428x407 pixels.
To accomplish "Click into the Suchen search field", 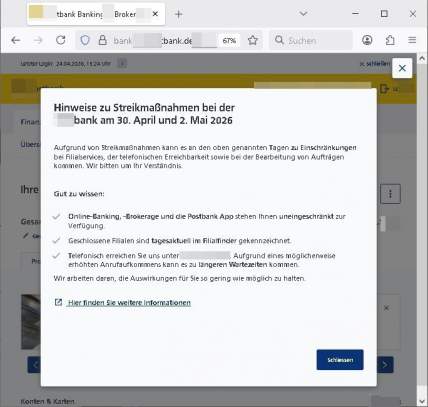I will (311, 40).
